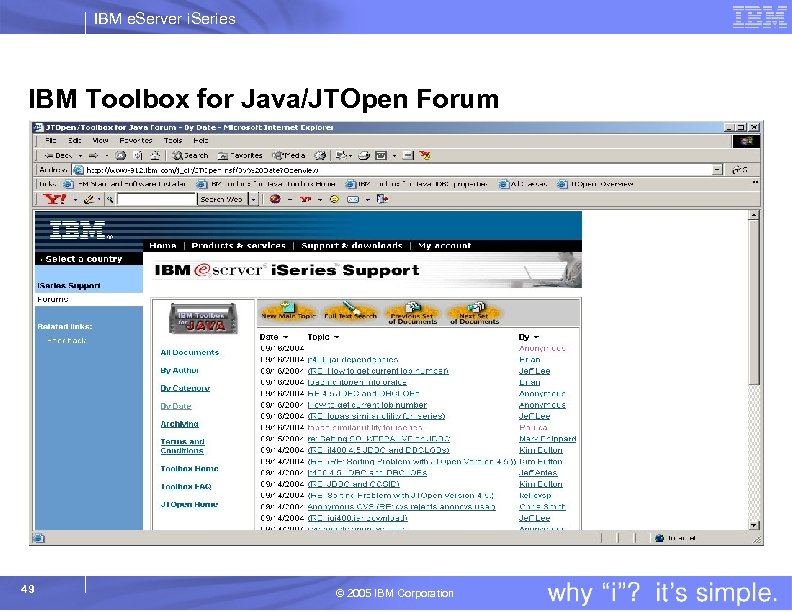Click the Stop button icon in toolbar
The width and height of the screenshot is (792, 612).
coord(120,156)
